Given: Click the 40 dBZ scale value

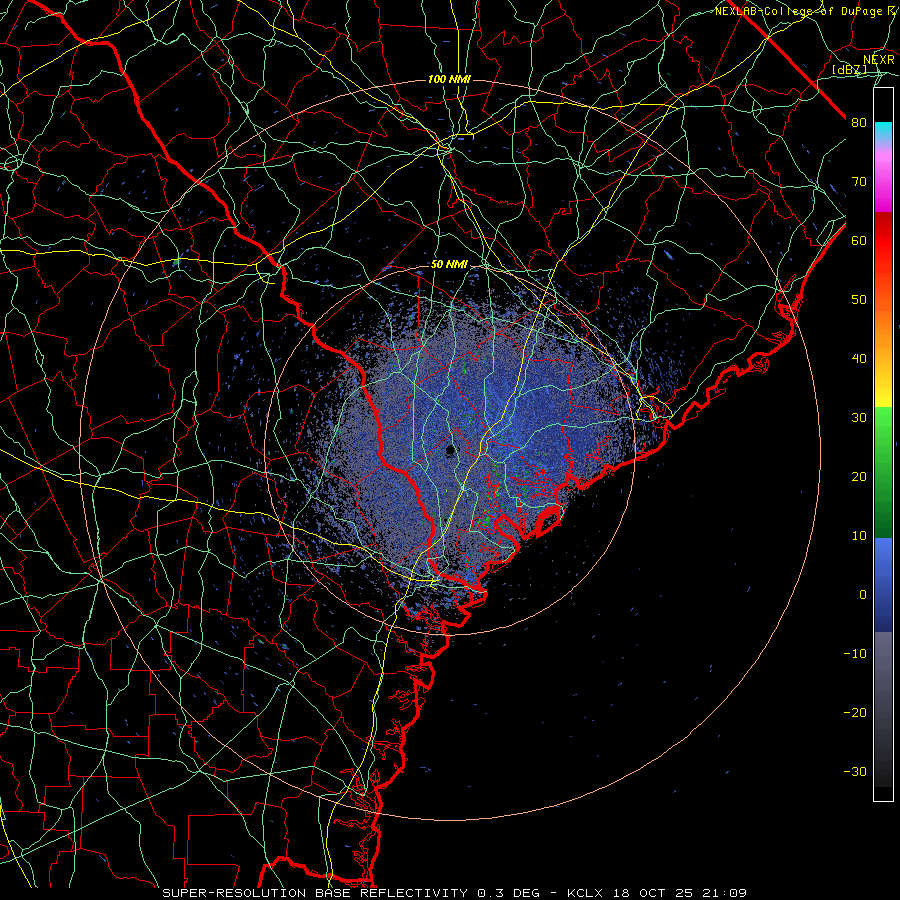Looking at the screenshot, I should click(859, 359).
